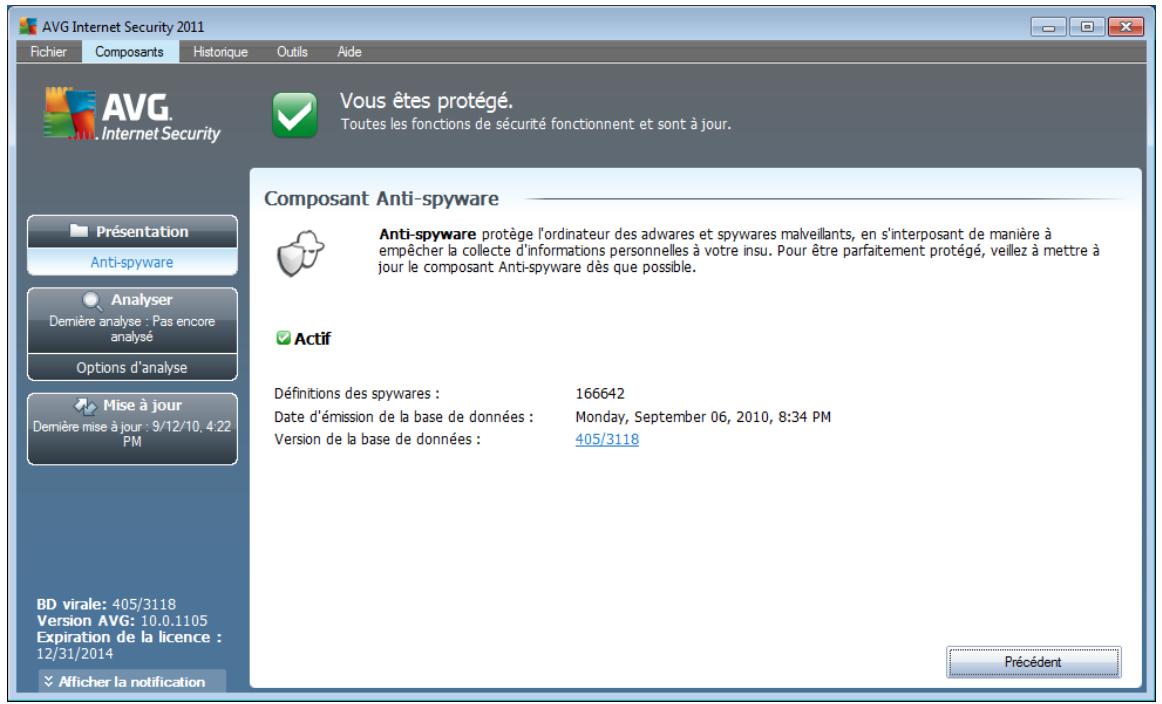This screenshot has height=704, width=1162.
Task: Open Options d'analyse
Action: tap(132, 368)
